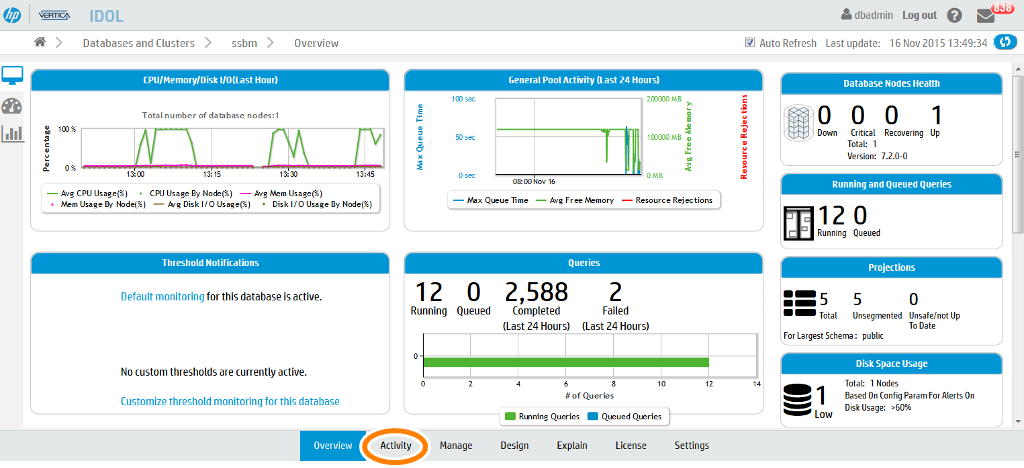
Task: Open the message envelope notifications icon
Action: [987, 16]
